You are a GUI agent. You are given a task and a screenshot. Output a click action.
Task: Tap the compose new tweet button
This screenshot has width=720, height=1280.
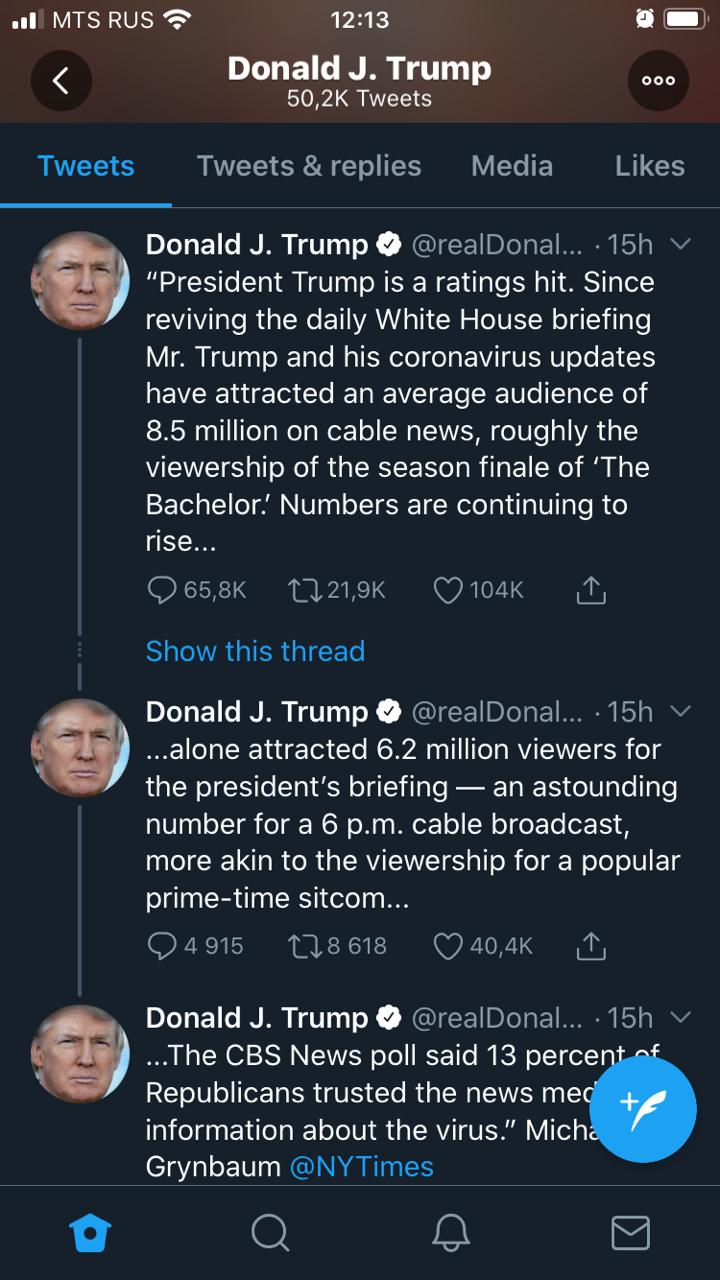[x=643, y=1111]
